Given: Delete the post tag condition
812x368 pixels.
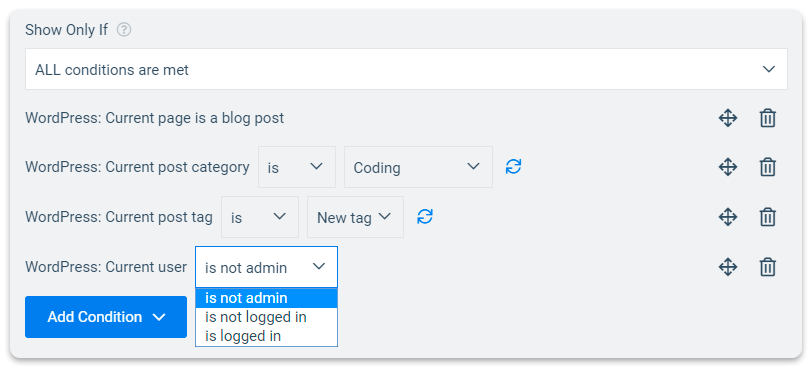Looking at the screenshot, I should pyautogui.click(x=767, y=217).
